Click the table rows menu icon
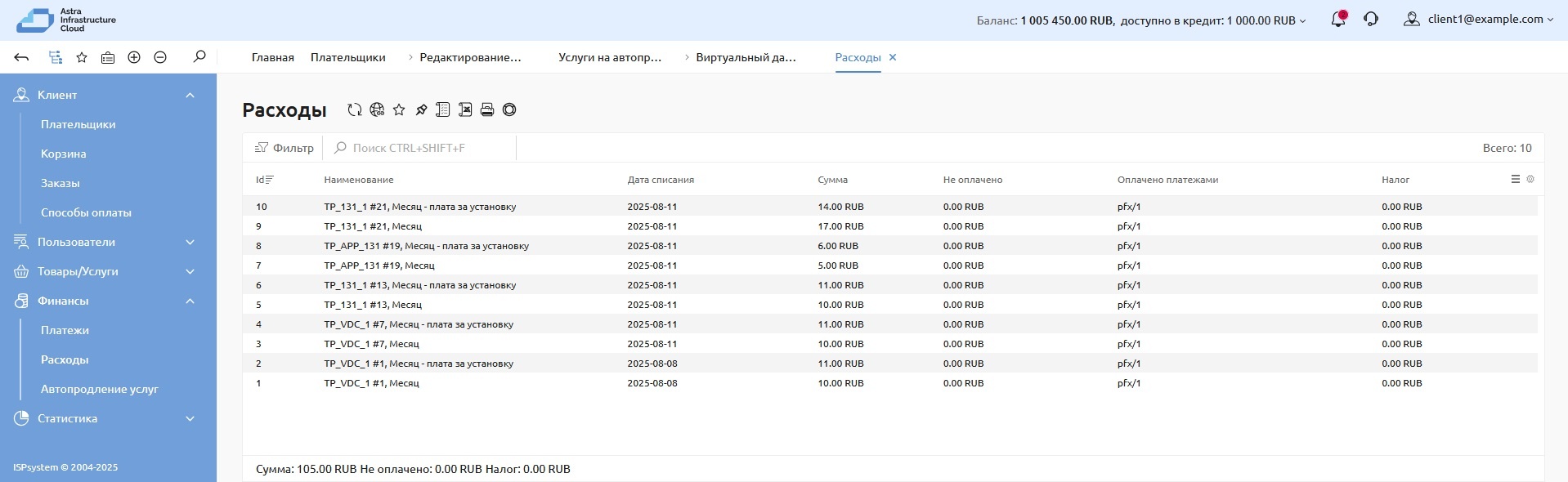 click(x=1515, y=179)
